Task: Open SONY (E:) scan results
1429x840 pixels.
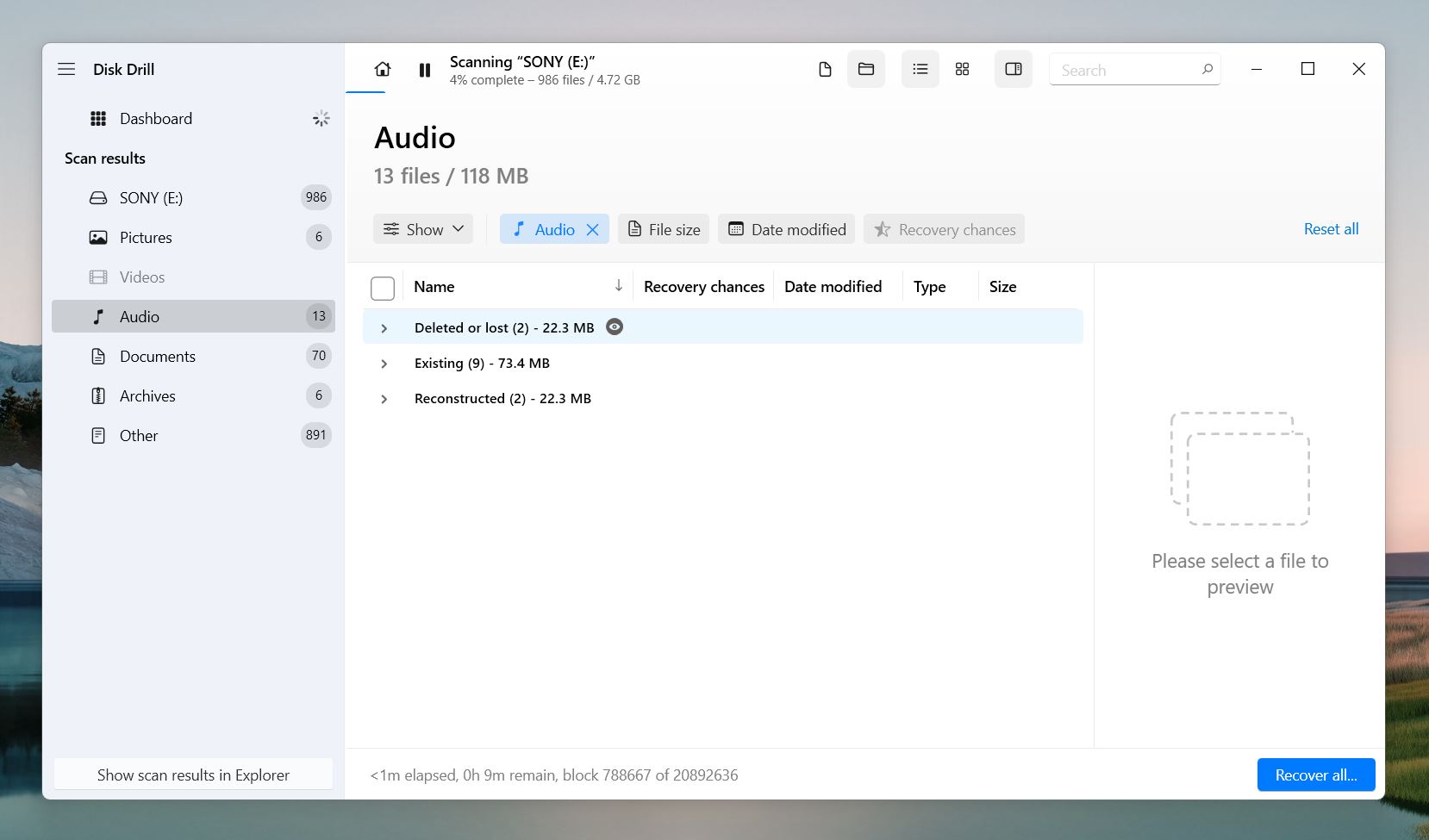Action: pyautogui.click(x=193, y=197)
